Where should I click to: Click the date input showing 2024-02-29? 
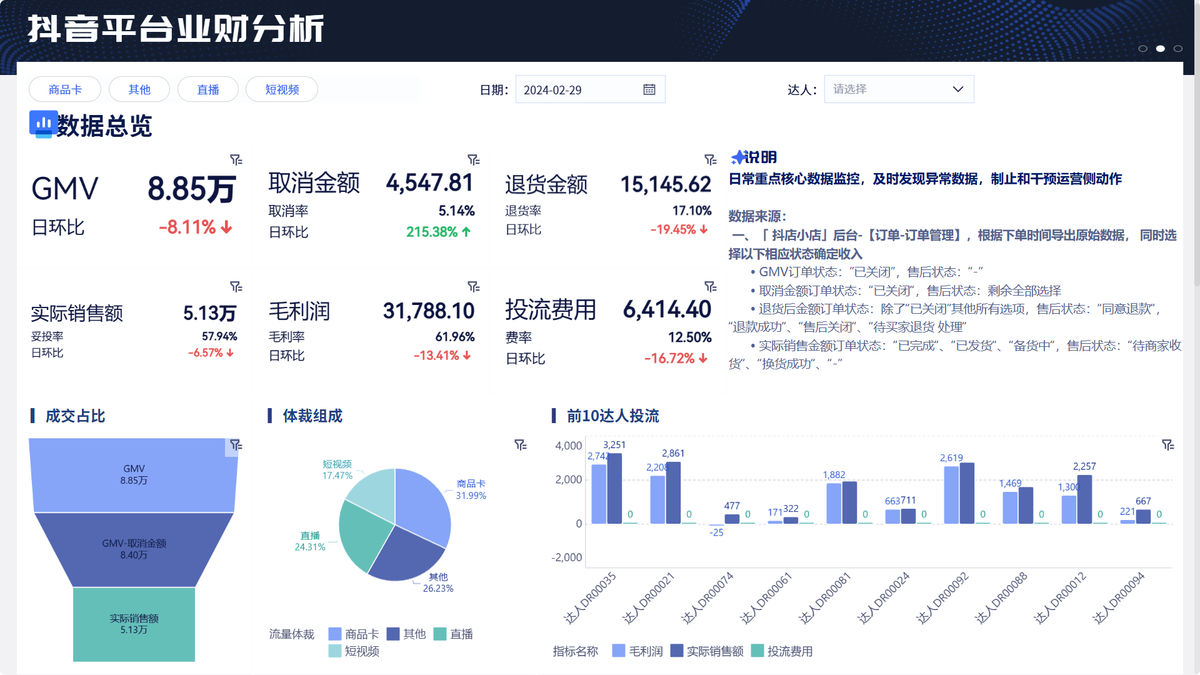[590, 89]
